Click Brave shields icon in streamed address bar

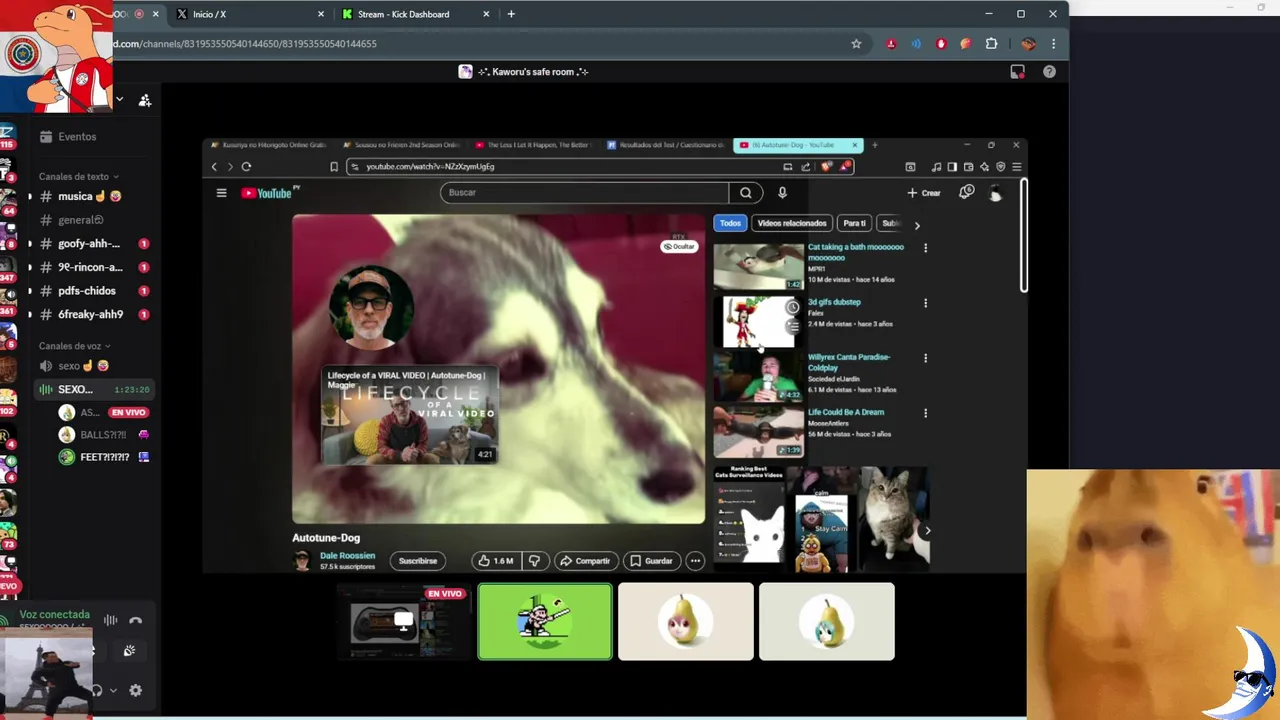[x=826, y=167]
